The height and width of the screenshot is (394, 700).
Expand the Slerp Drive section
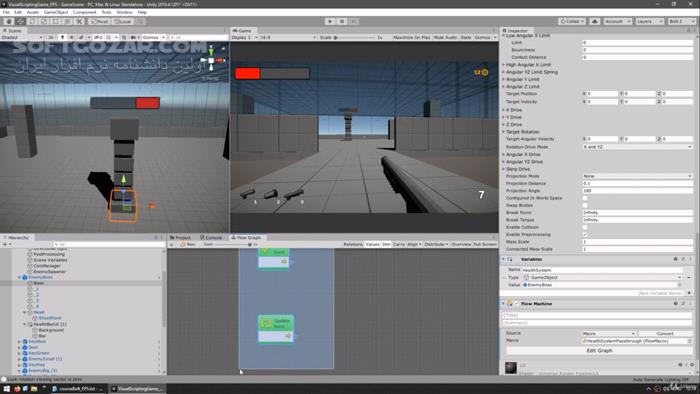(504, 169)
